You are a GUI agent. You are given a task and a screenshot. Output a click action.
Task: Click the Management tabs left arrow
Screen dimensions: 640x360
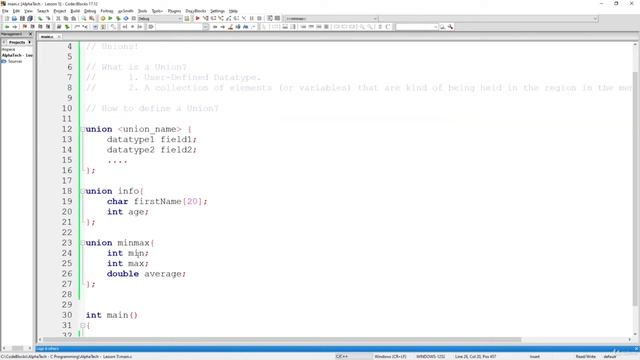[x=4, y=42]
